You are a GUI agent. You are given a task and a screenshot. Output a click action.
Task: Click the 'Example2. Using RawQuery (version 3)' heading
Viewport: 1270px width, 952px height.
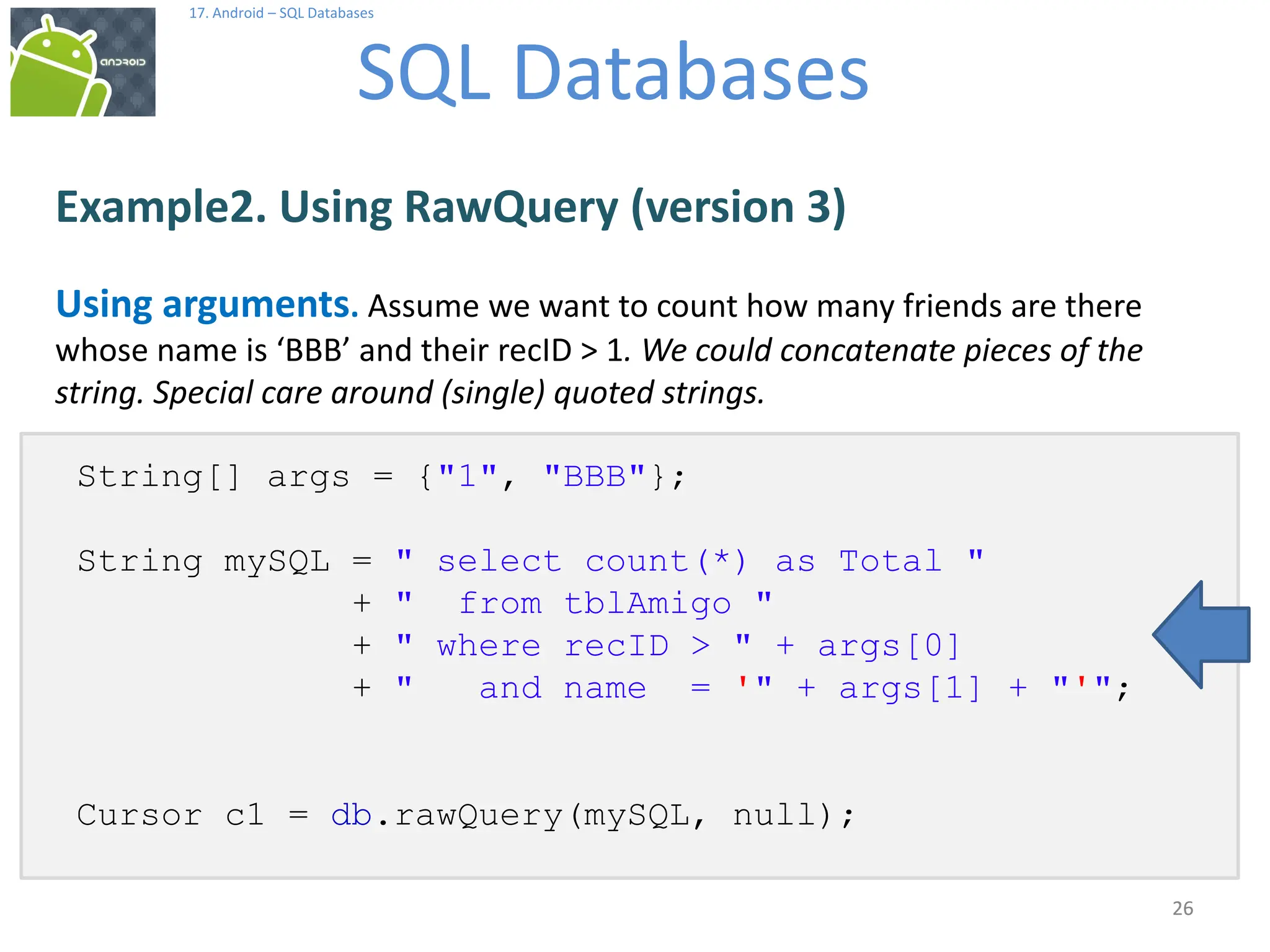(x=451, y=208)
